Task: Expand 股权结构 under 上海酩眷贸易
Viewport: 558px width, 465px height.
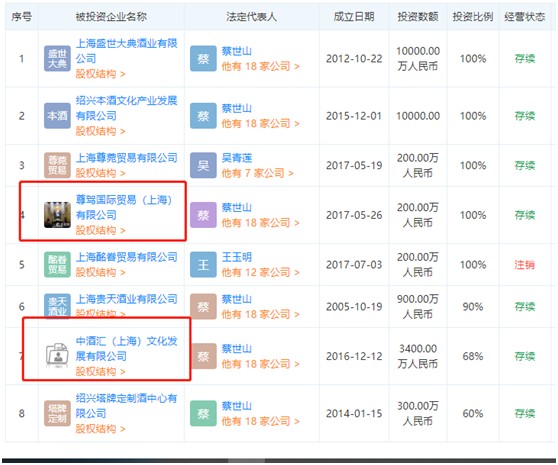Action: pos(100,273)
